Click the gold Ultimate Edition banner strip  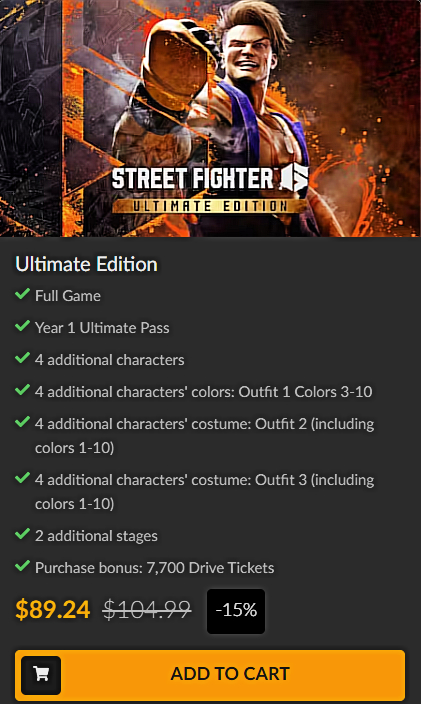click(x=209, y=206)
